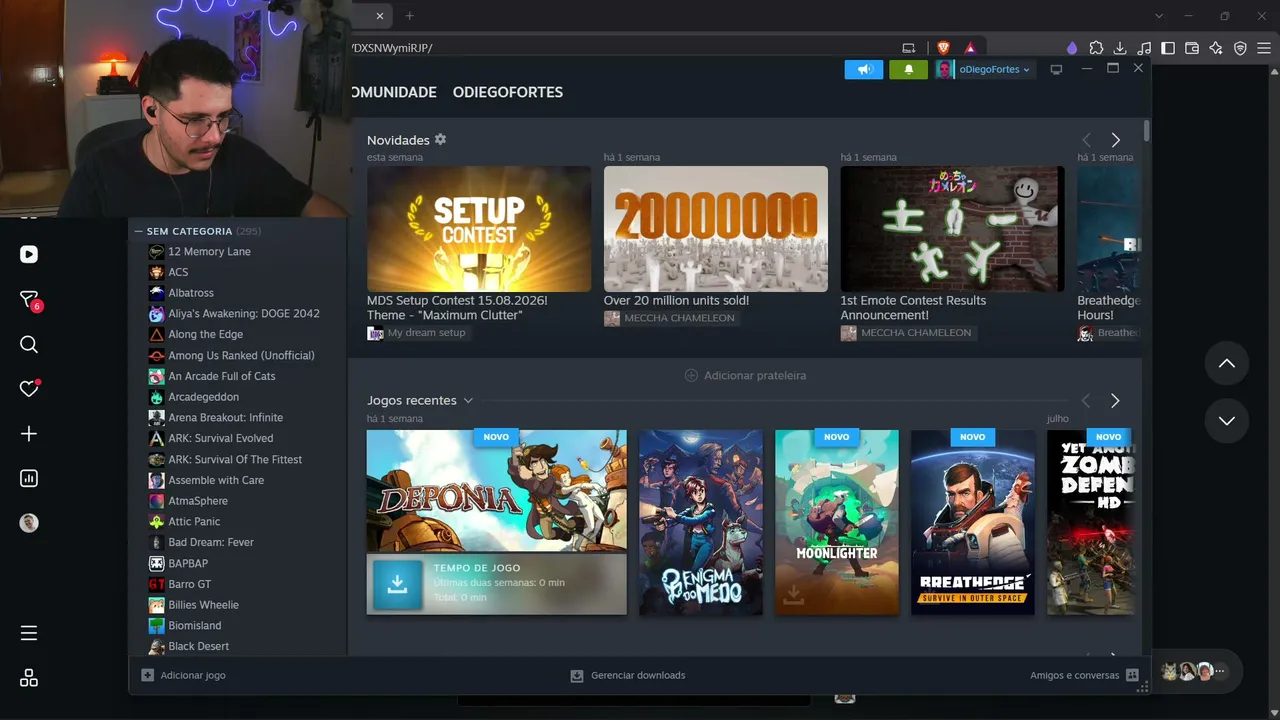Open browser extensions puzzle icon
The height and width of the screenshot is (720, 1280).
click(1096, 48)
